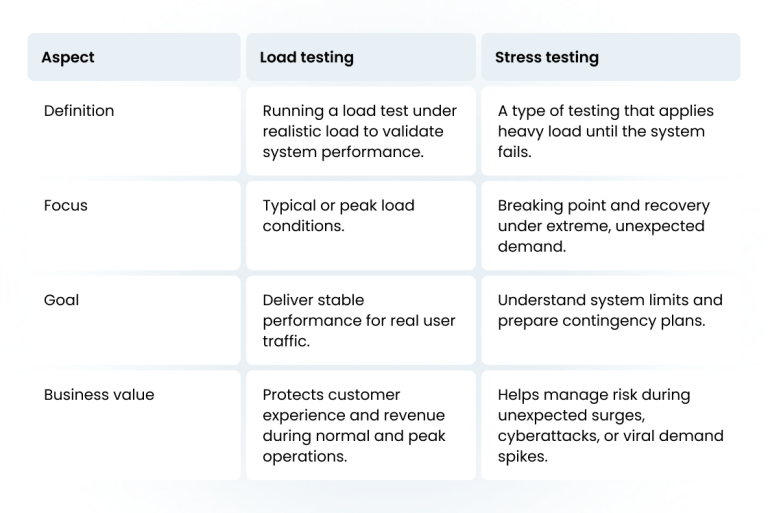768x513 pixels.
Task: Select the Load testing column header
Action: point(306,57)
